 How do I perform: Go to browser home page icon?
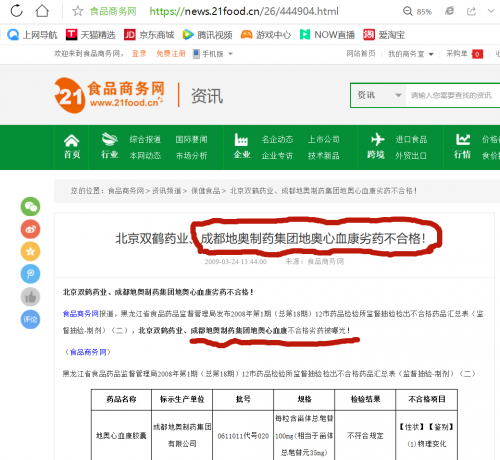coord(42,11)
